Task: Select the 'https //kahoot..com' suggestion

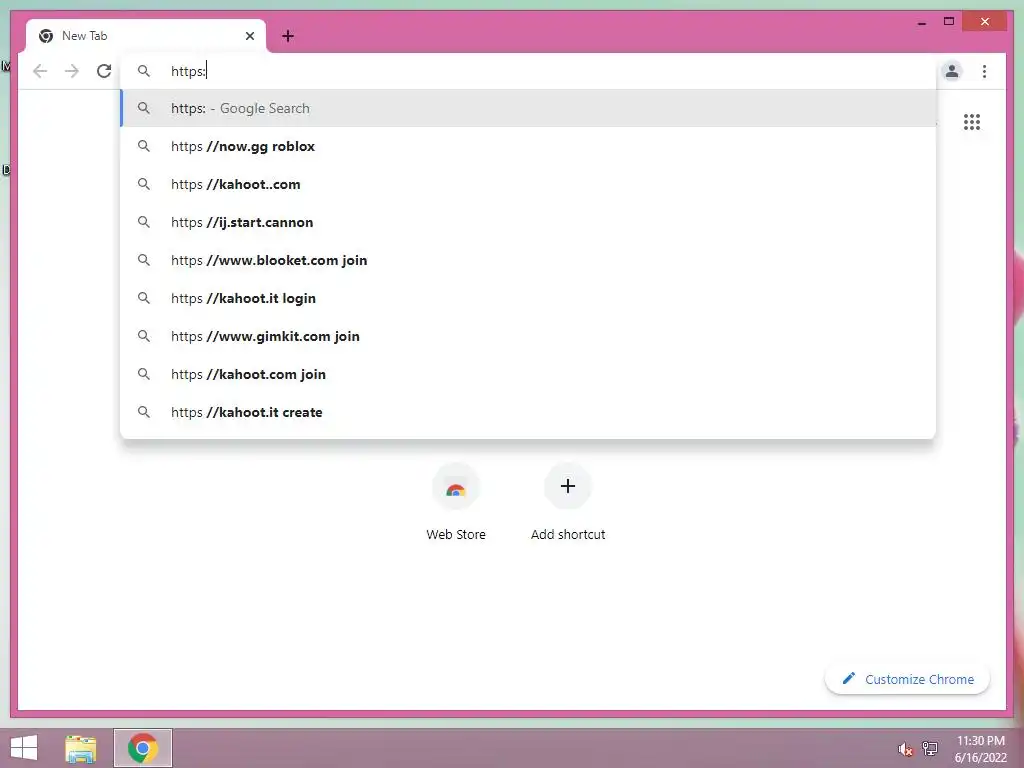Action: (x=528, y=184)
